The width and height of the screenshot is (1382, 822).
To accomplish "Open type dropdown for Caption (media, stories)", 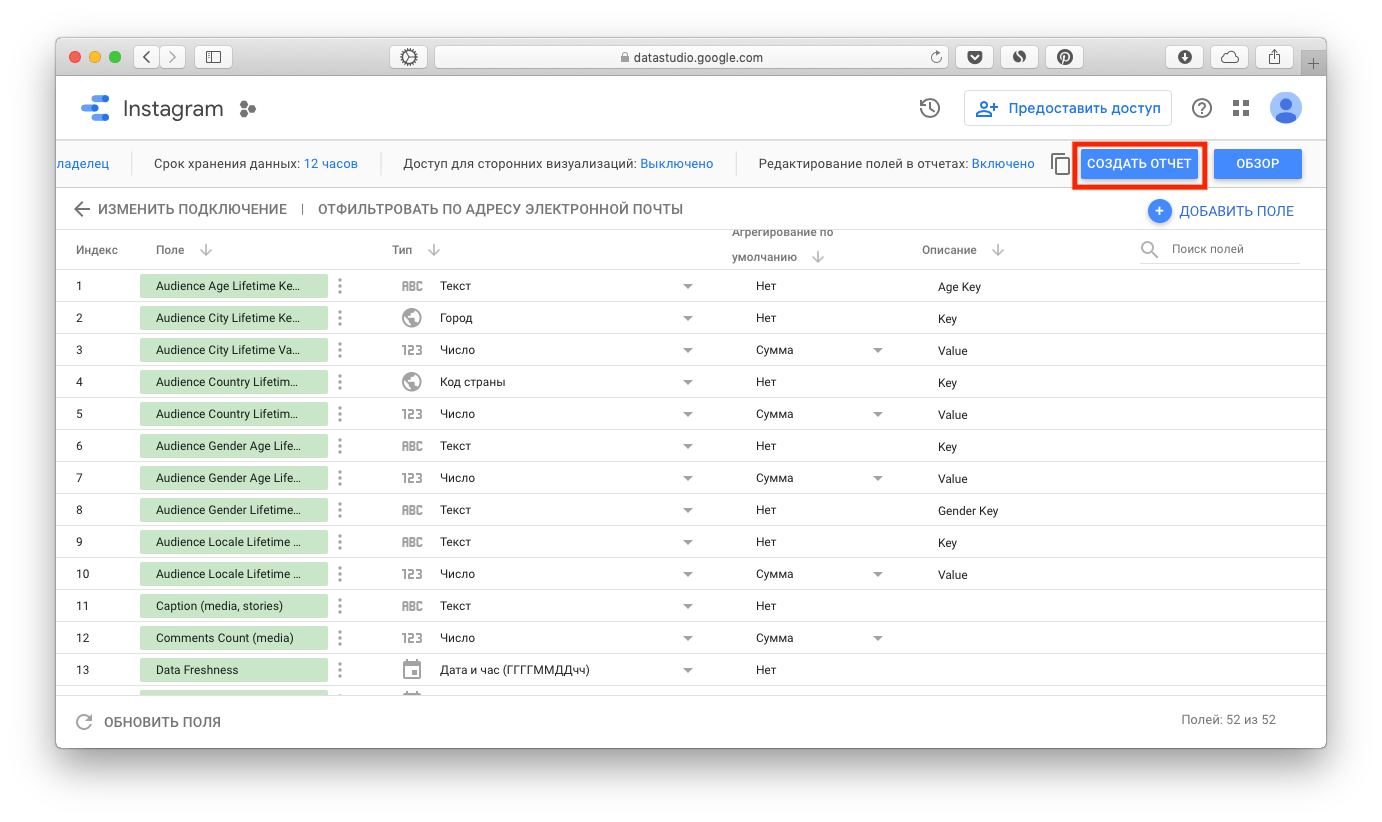I will [x=687, y=606].
